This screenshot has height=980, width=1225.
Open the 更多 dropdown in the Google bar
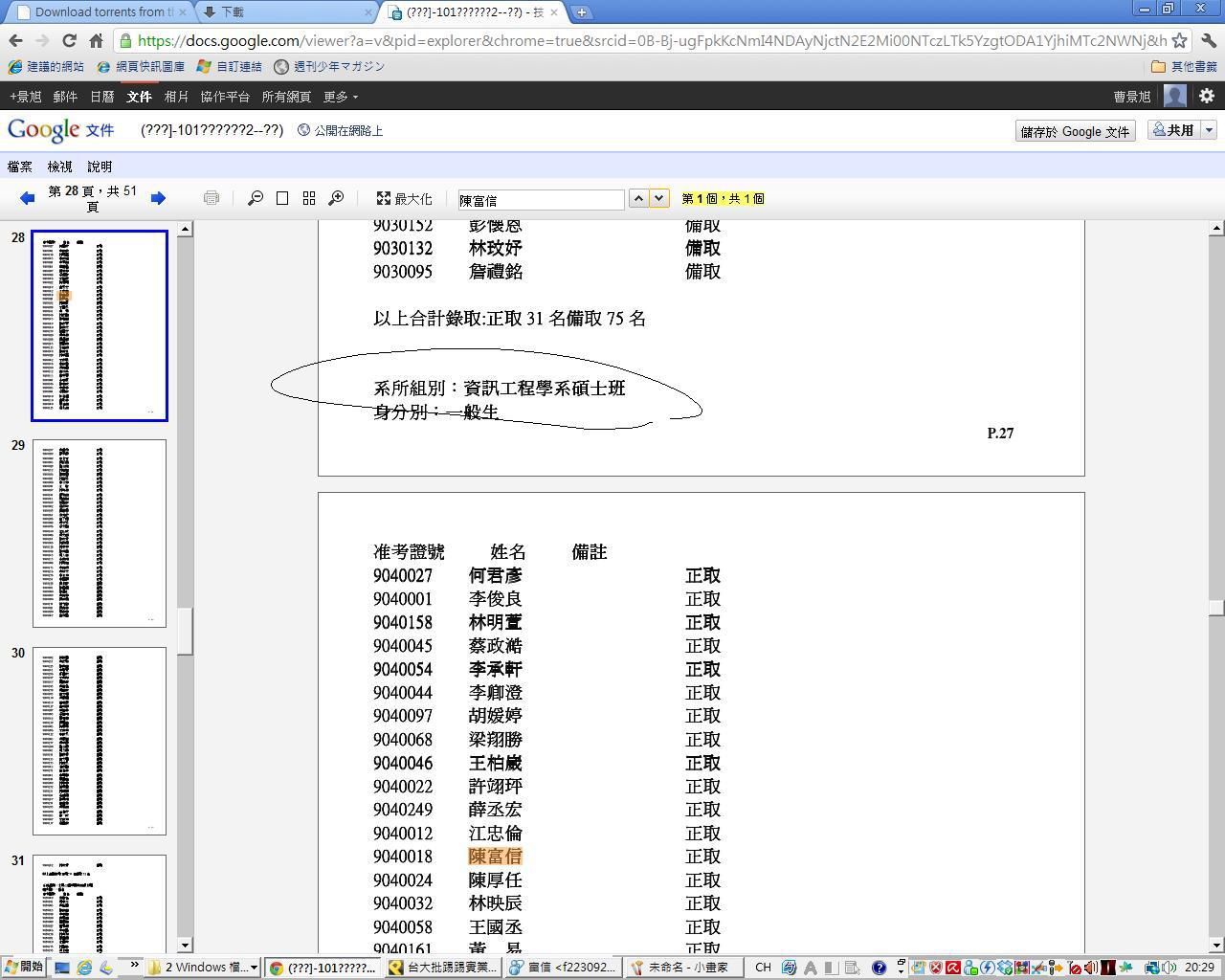coord(341,97)
